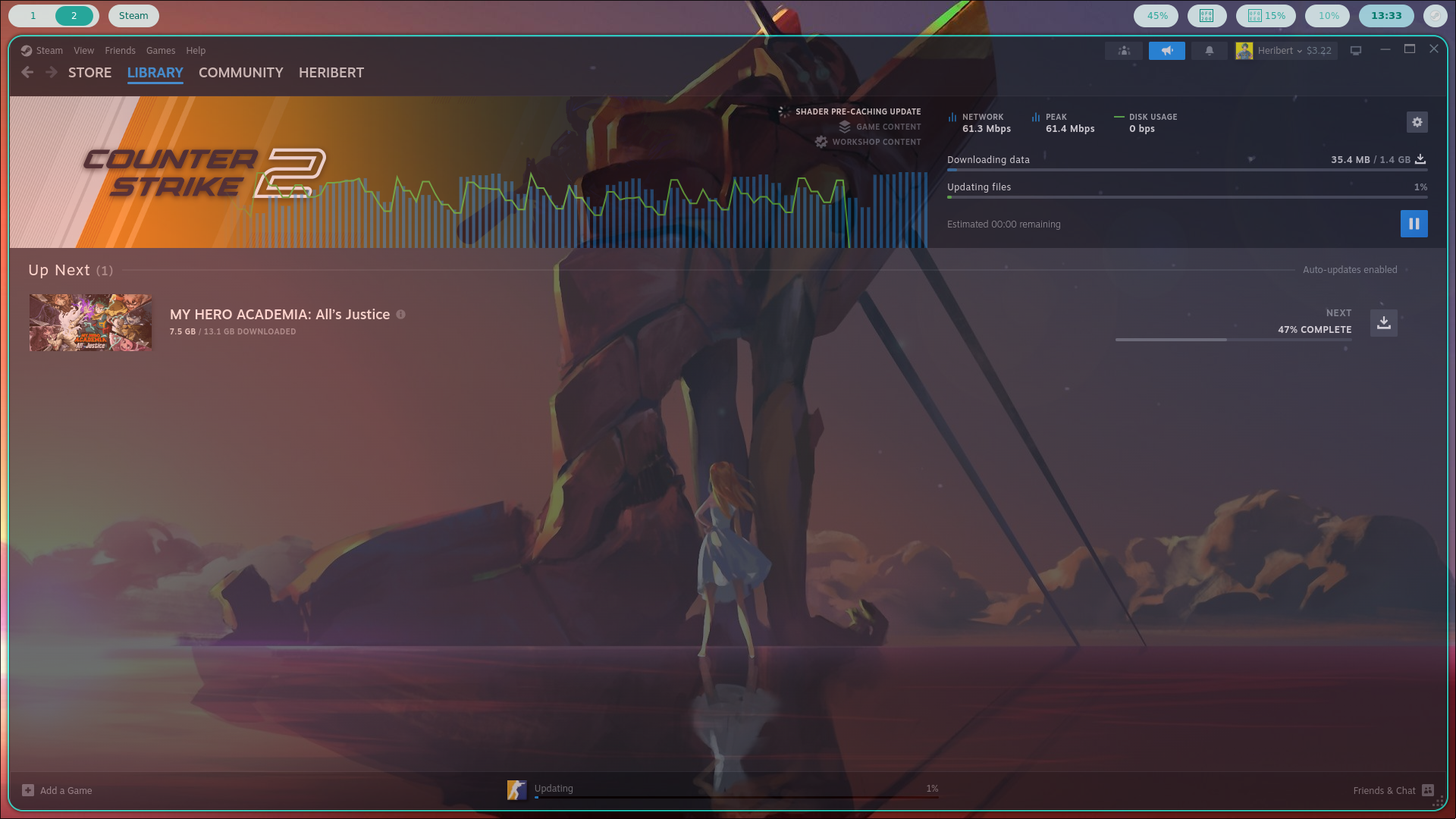Expand the Heribert account dropdown
Viewport: 1456px width, 819px height.
[1280, 51]
